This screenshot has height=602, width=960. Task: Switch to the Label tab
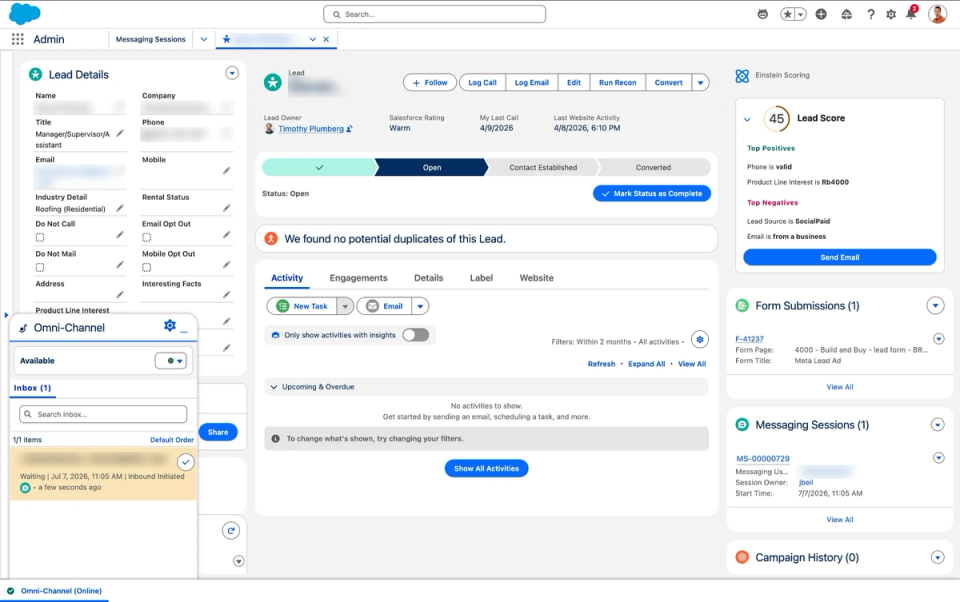[481, 278]
